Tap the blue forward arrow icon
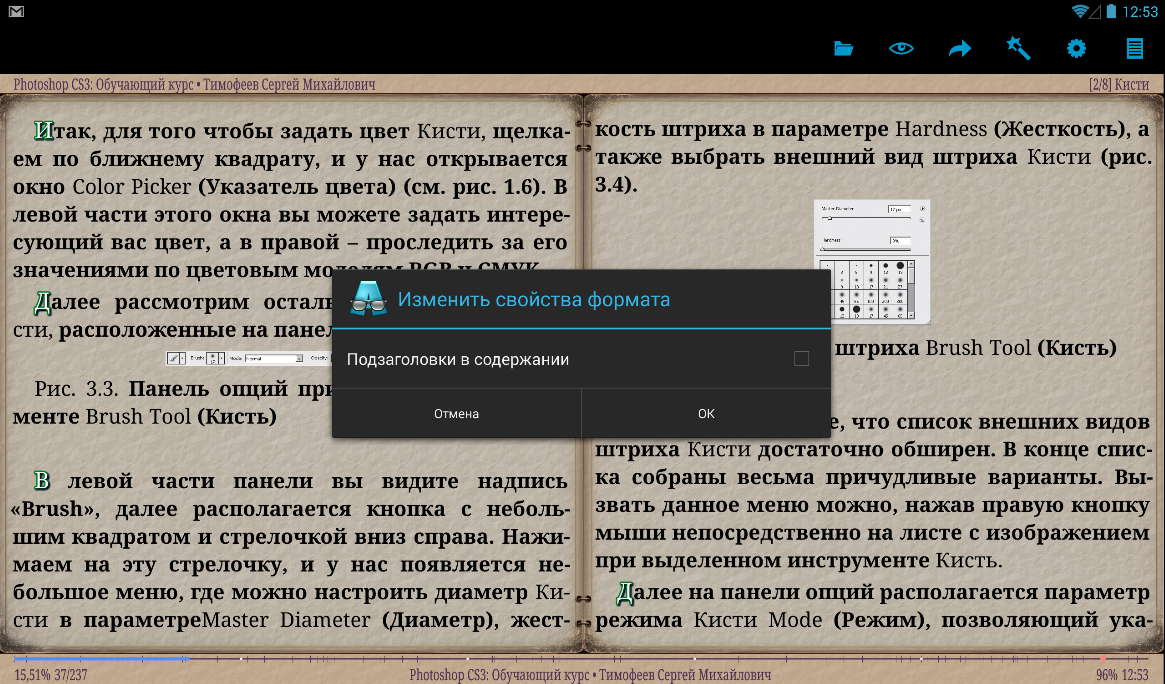The height and width of the screenshot is (684, 1165). click(960, 49)
